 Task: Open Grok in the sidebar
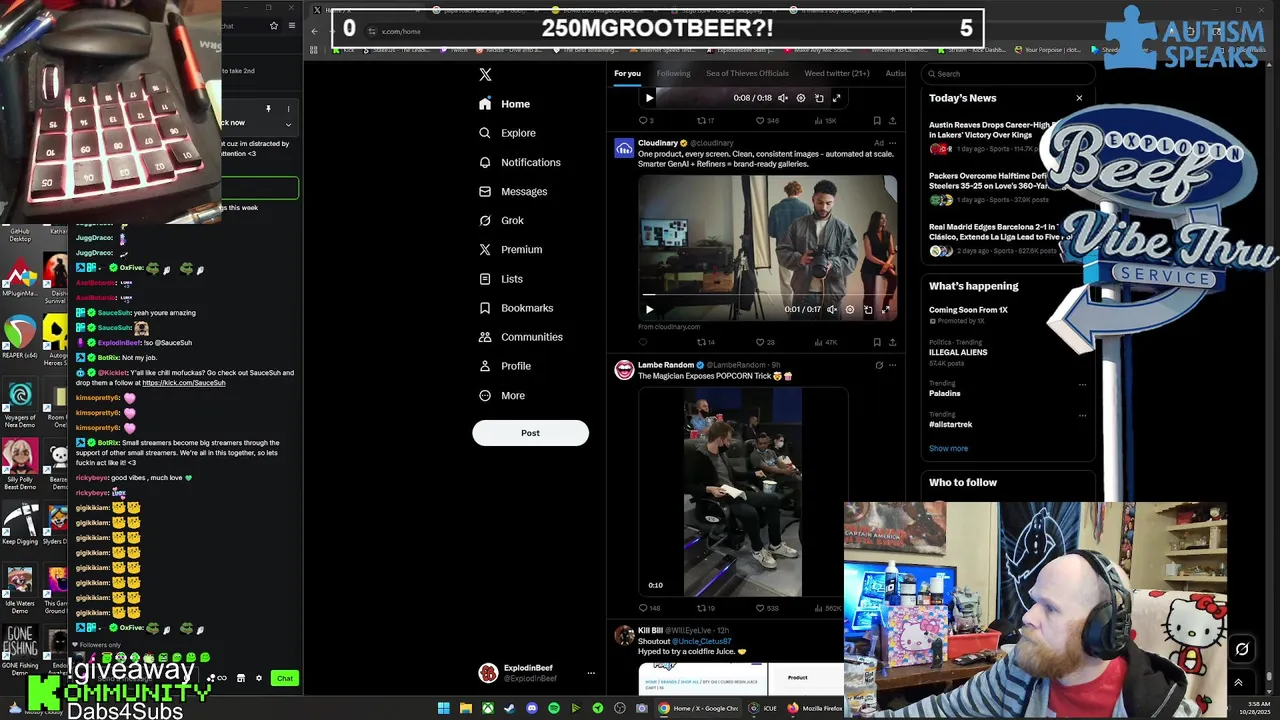tap(501, 220)
